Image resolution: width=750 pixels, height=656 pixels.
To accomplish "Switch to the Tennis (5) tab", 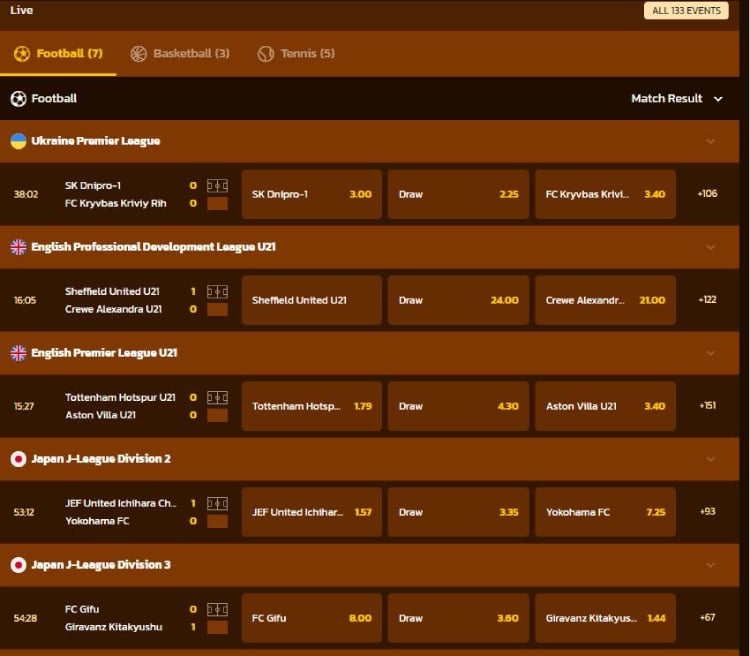I will [296, 54].
